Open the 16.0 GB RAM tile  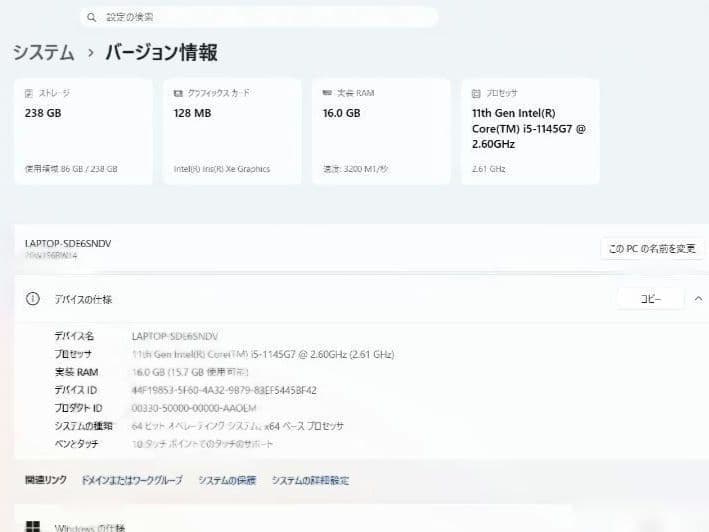click(x=381, y=132)
